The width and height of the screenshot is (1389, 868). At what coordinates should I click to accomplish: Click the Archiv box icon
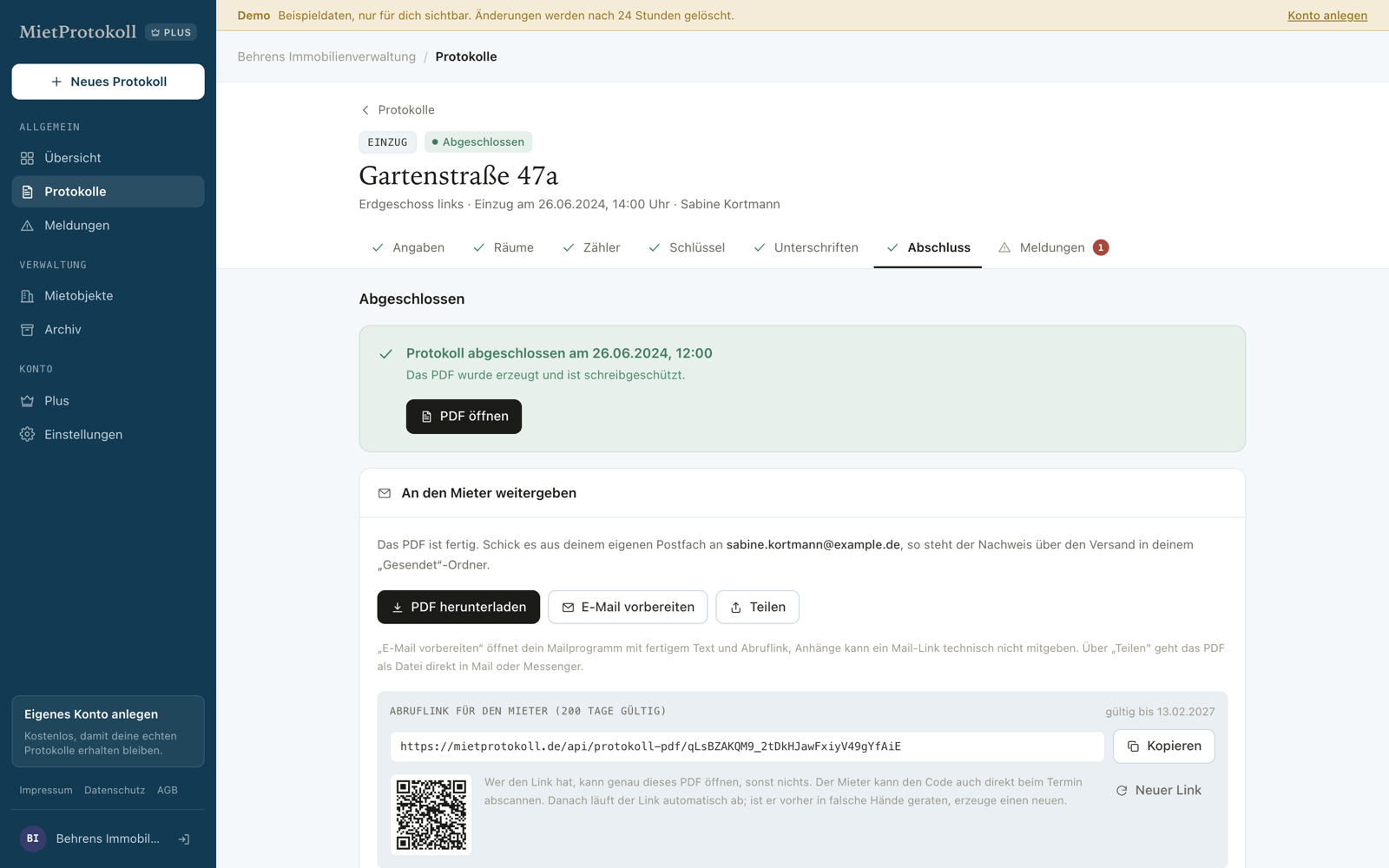[28, 330]
